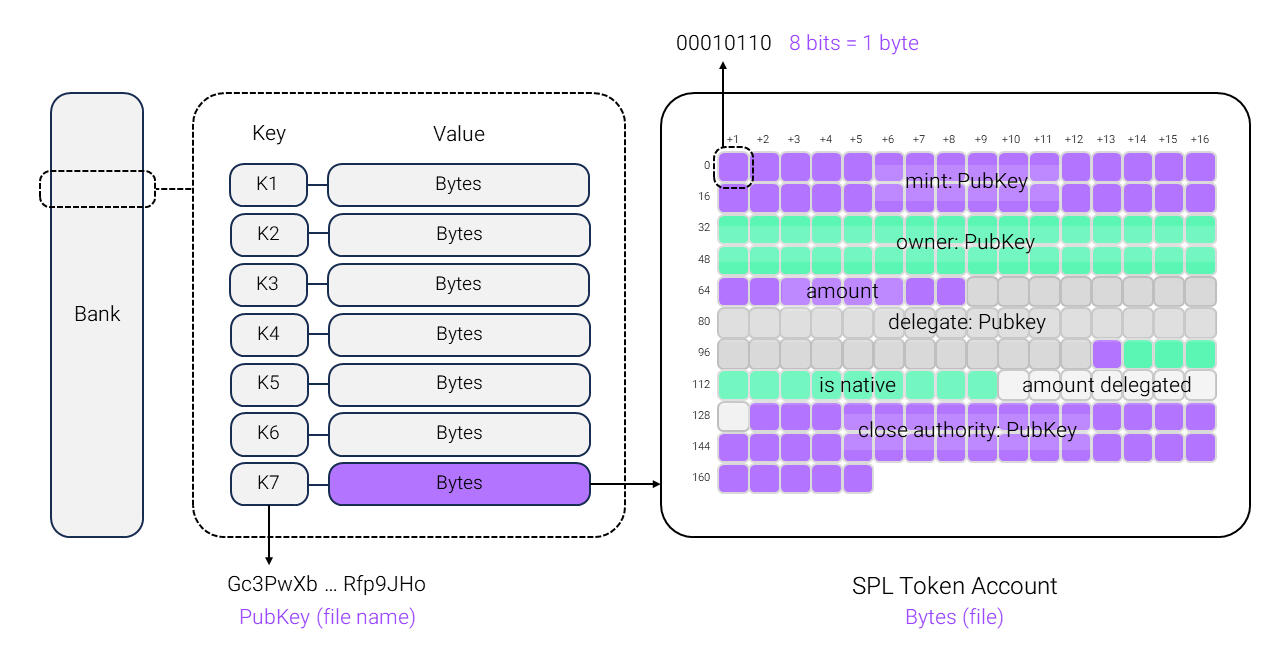The height and width of the screenshot is (663, 1280).
Task: Select the Bytes value beside K5
Action: [x=459, y=384]
